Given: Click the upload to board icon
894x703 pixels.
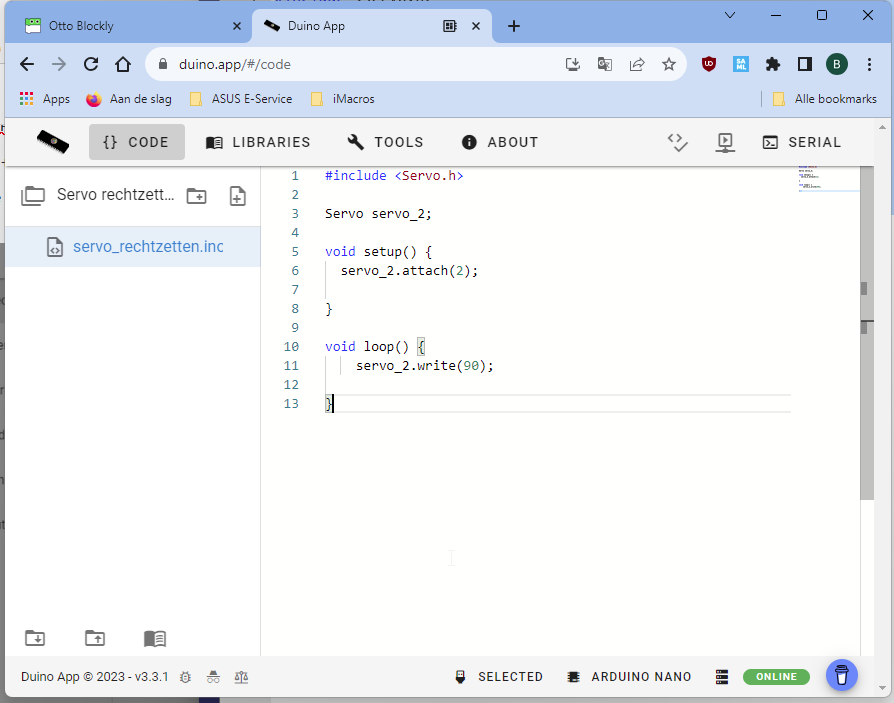Looking at the screenshot, I should pos(726,143).
